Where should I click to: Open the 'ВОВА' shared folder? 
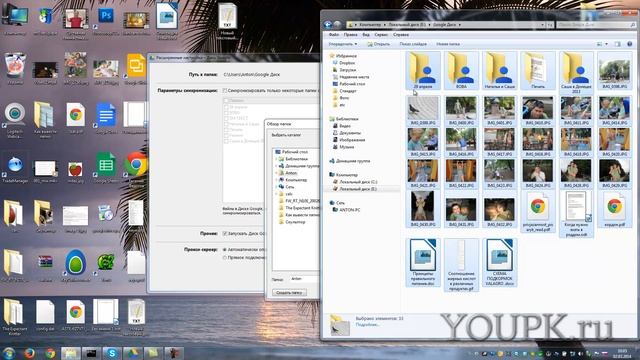[461, 70]
